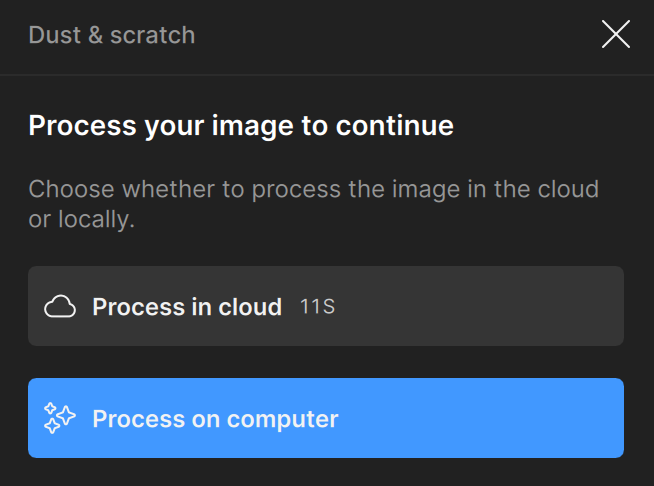
Task: Click the 'Dust & scratch' header text
Action: [x=111, y=36]
